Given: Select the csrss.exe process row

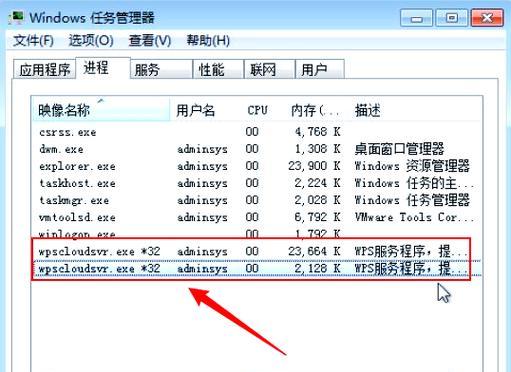Looking at the screenshot, I should (x=257, y=132).
